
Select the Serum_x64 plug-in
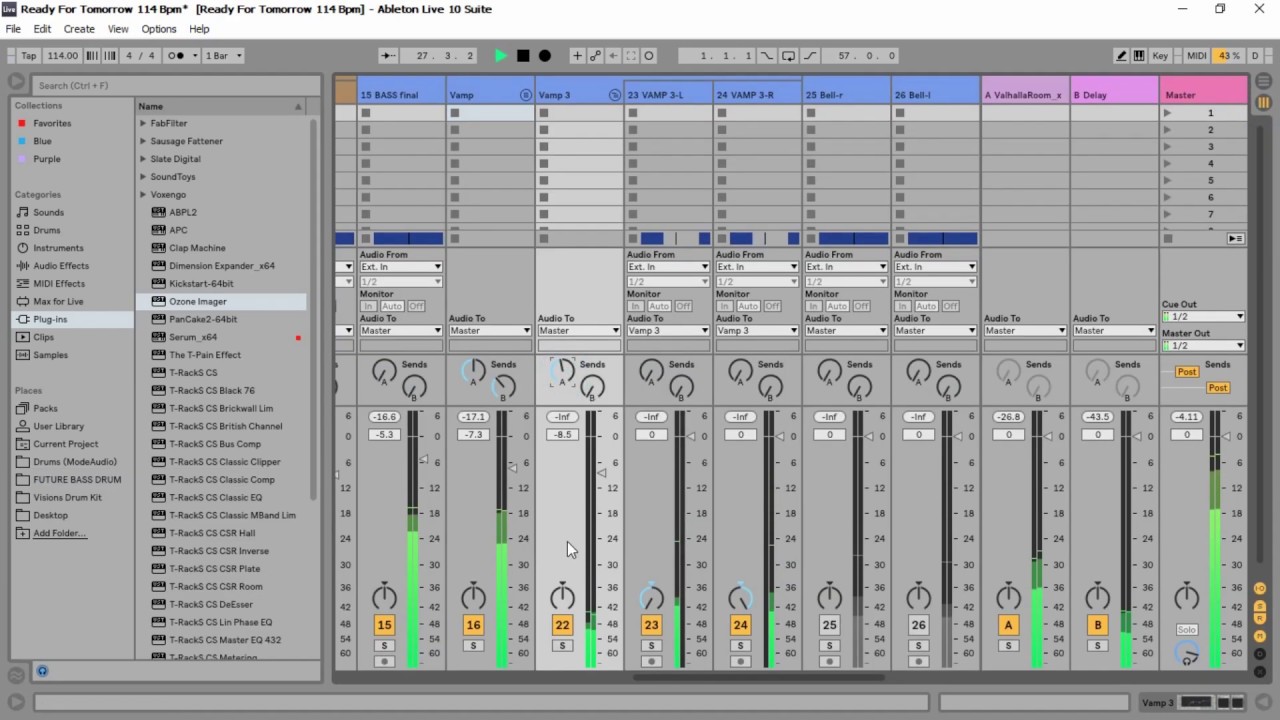point(193,337)
